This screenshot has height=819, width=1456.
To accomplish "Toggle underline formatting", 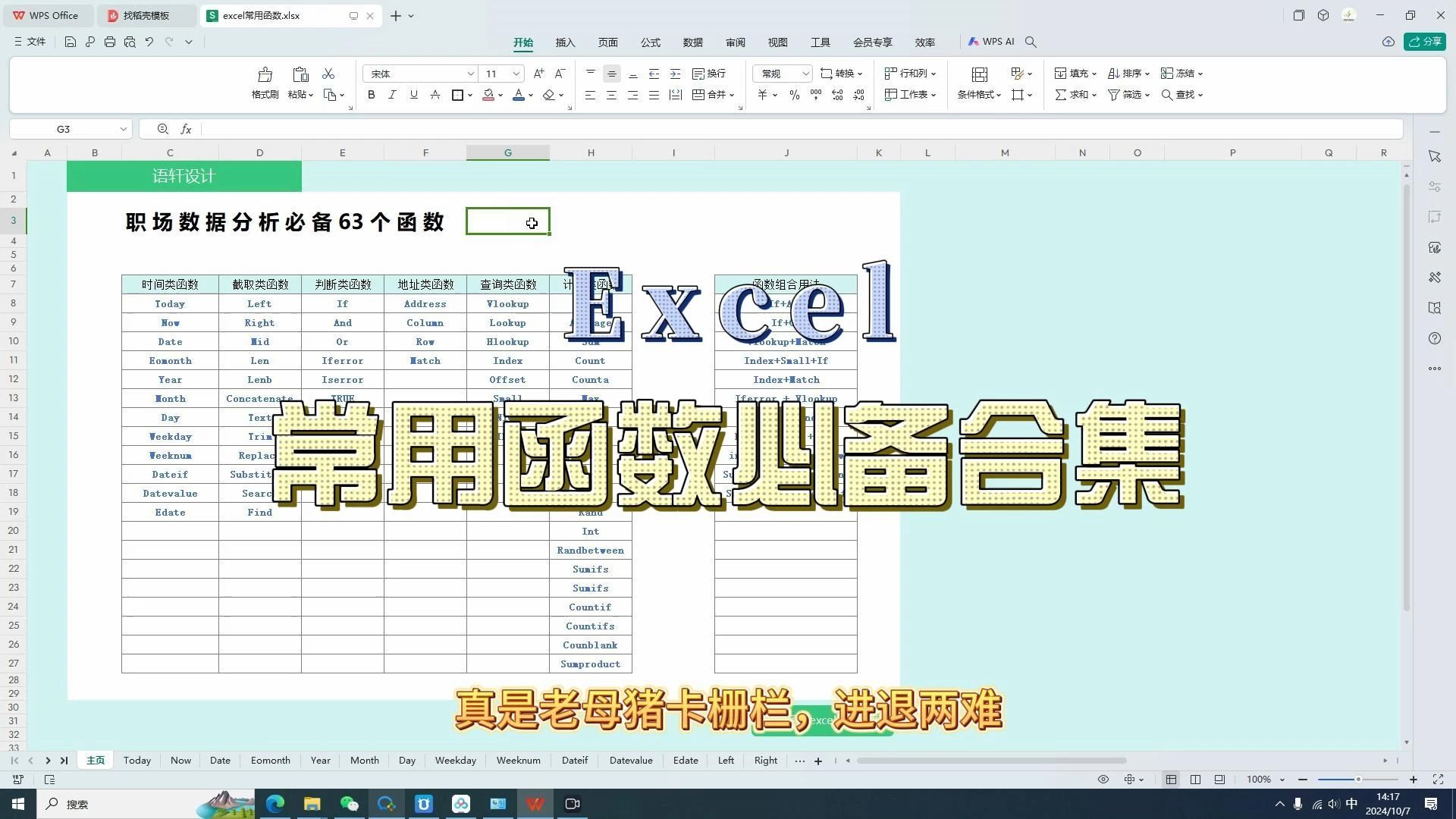I will pos(413,95).
